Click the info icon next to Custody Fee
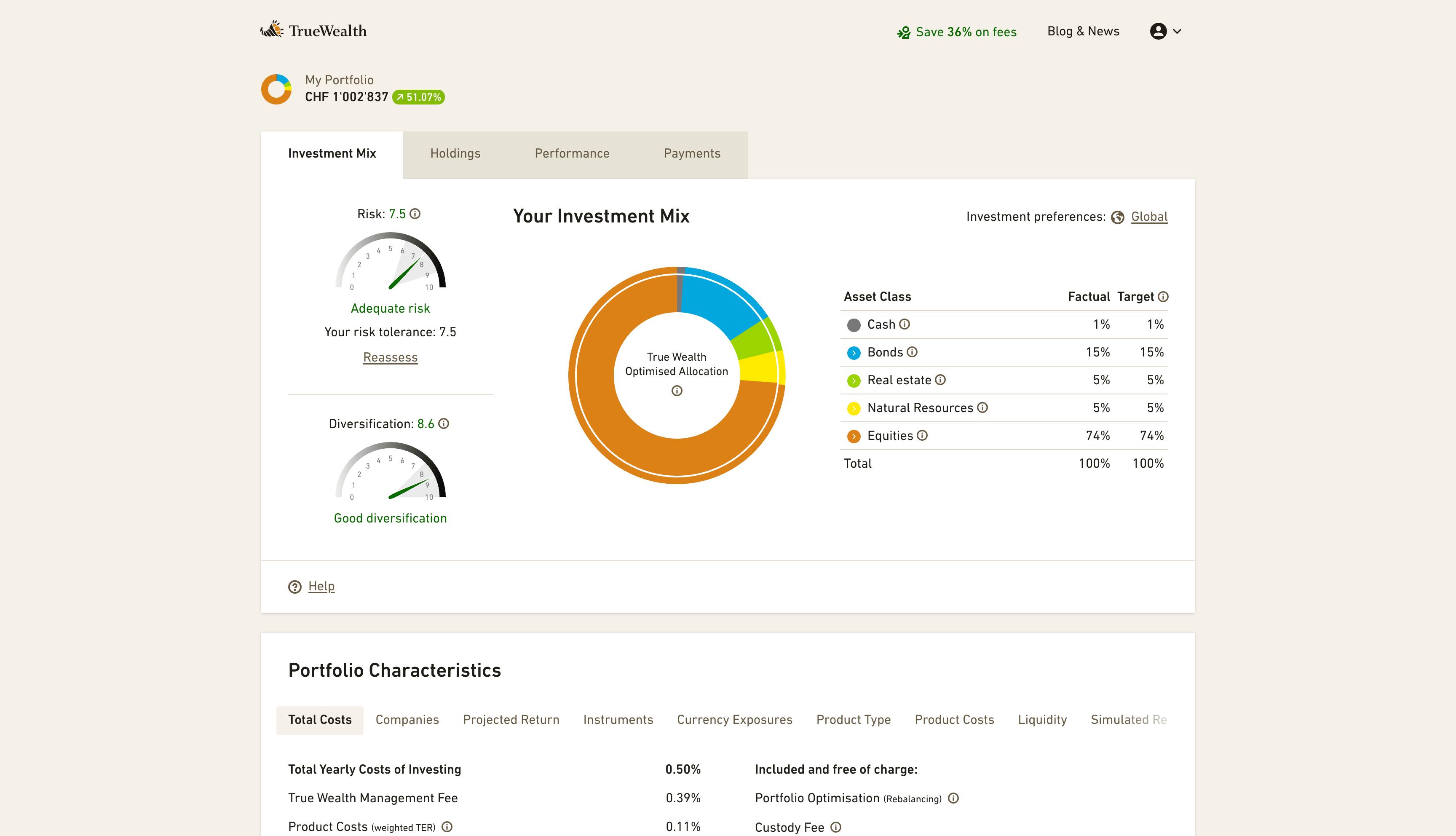Viewport: 1456px width, 836px height. click(x=835, y=828)
